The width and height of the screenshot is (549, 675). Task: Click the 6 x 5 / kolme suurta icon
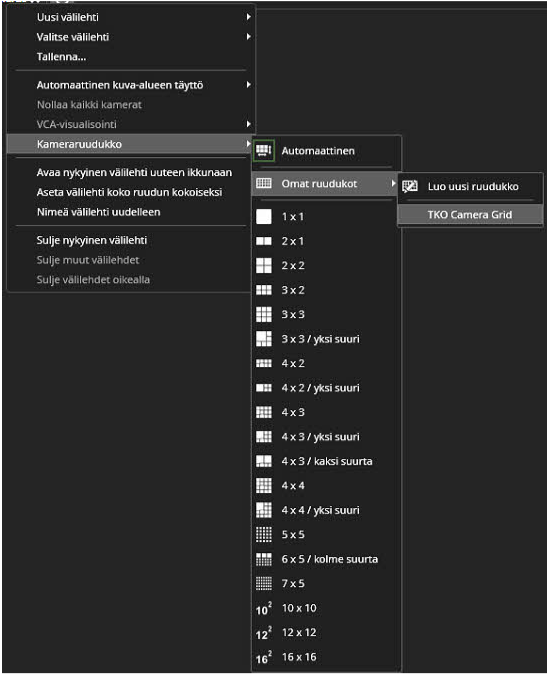(x=264, y=559)
